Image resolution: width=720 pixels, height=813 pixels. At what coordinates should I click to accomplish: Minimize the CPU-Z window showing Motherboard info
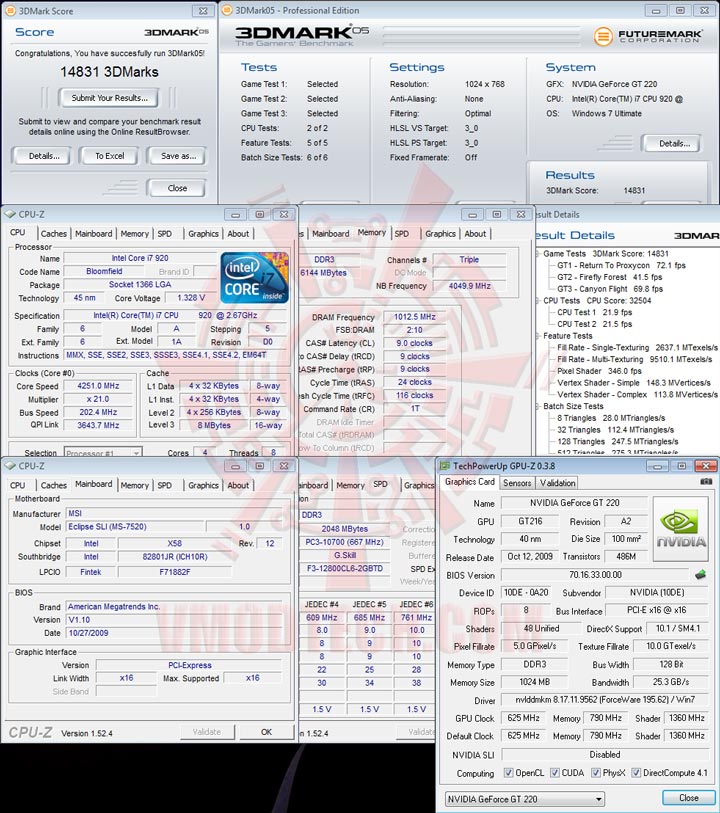tap(235, 466)
